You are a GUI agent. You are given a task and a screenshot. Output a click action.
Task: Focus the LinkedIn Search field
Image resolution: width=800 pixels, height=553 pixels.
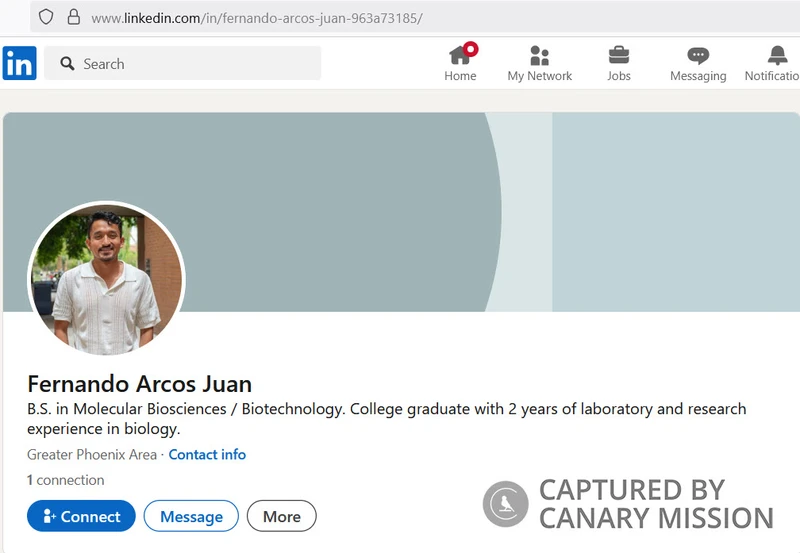click(183, 63)
